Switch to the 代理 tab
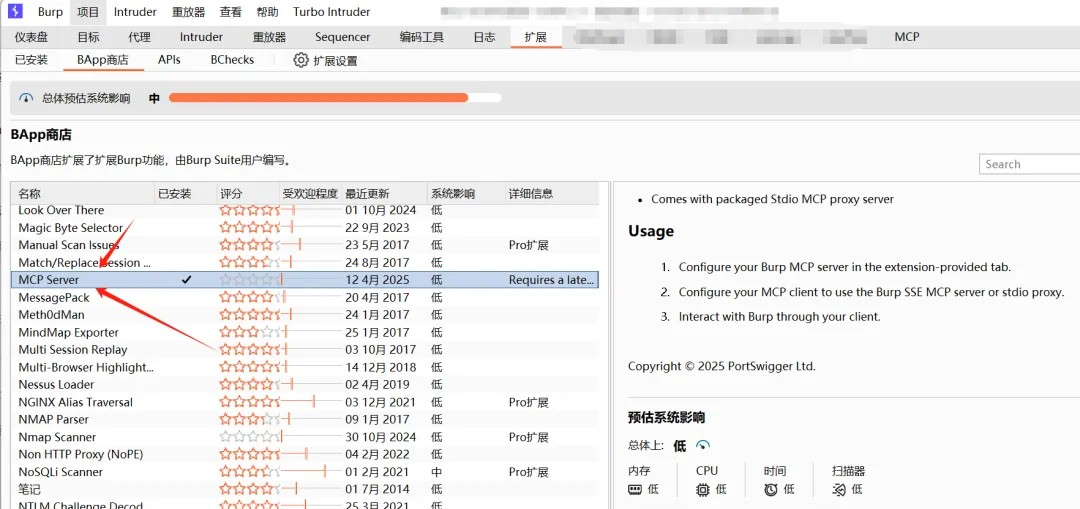The width and height of the screenshot is (1080, 509). [140, 37]
